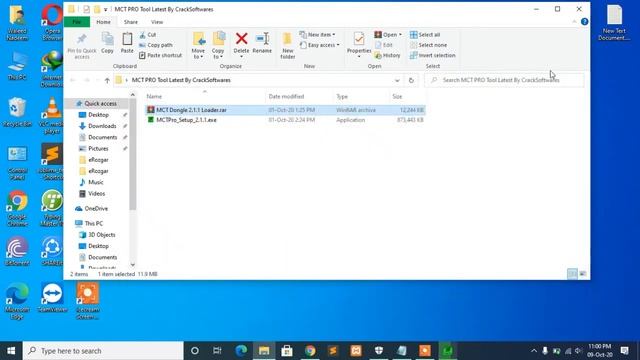Click the Search MCT PRO Tool field

pos(504,80)
